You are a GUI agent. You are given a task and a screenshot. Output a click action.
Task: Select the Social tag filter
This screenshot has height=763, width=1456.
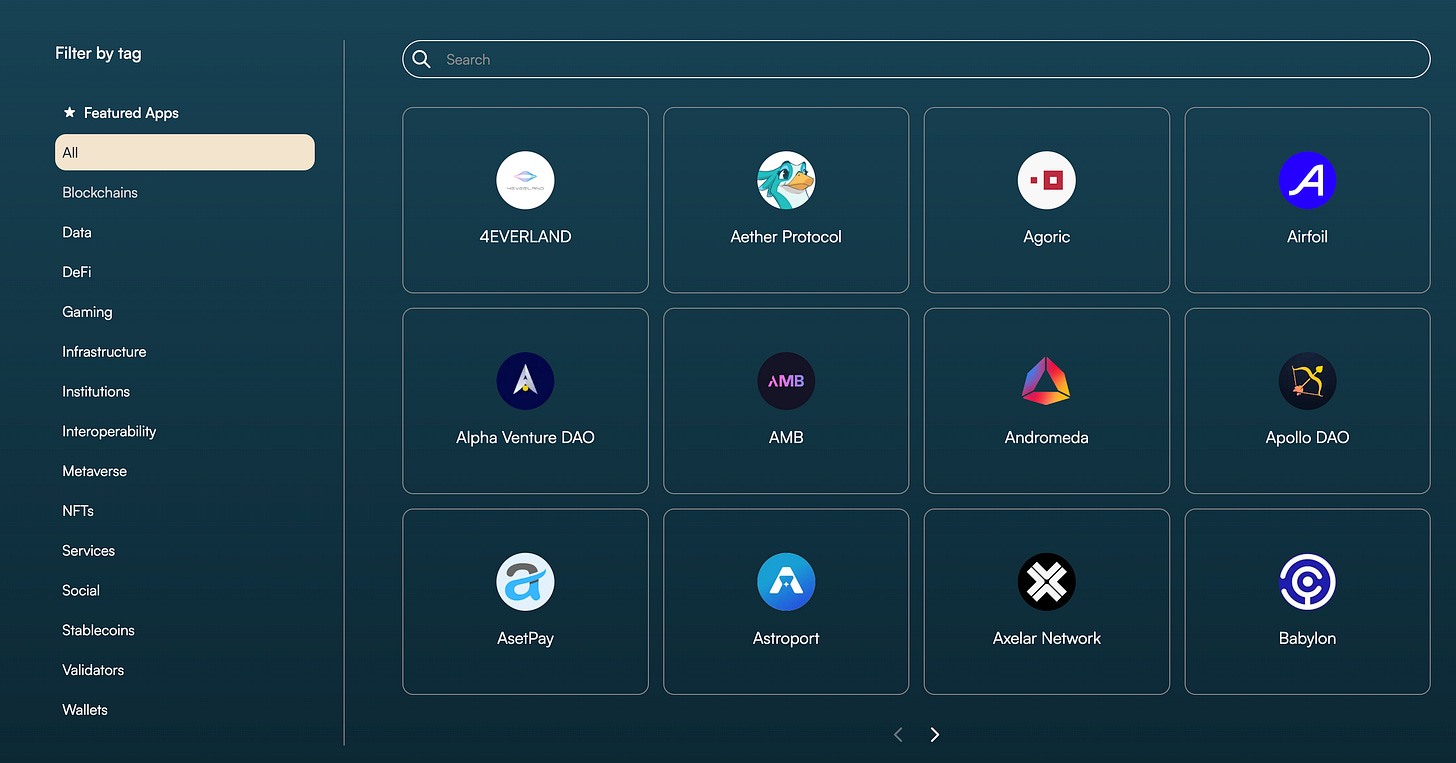(81, 591)
